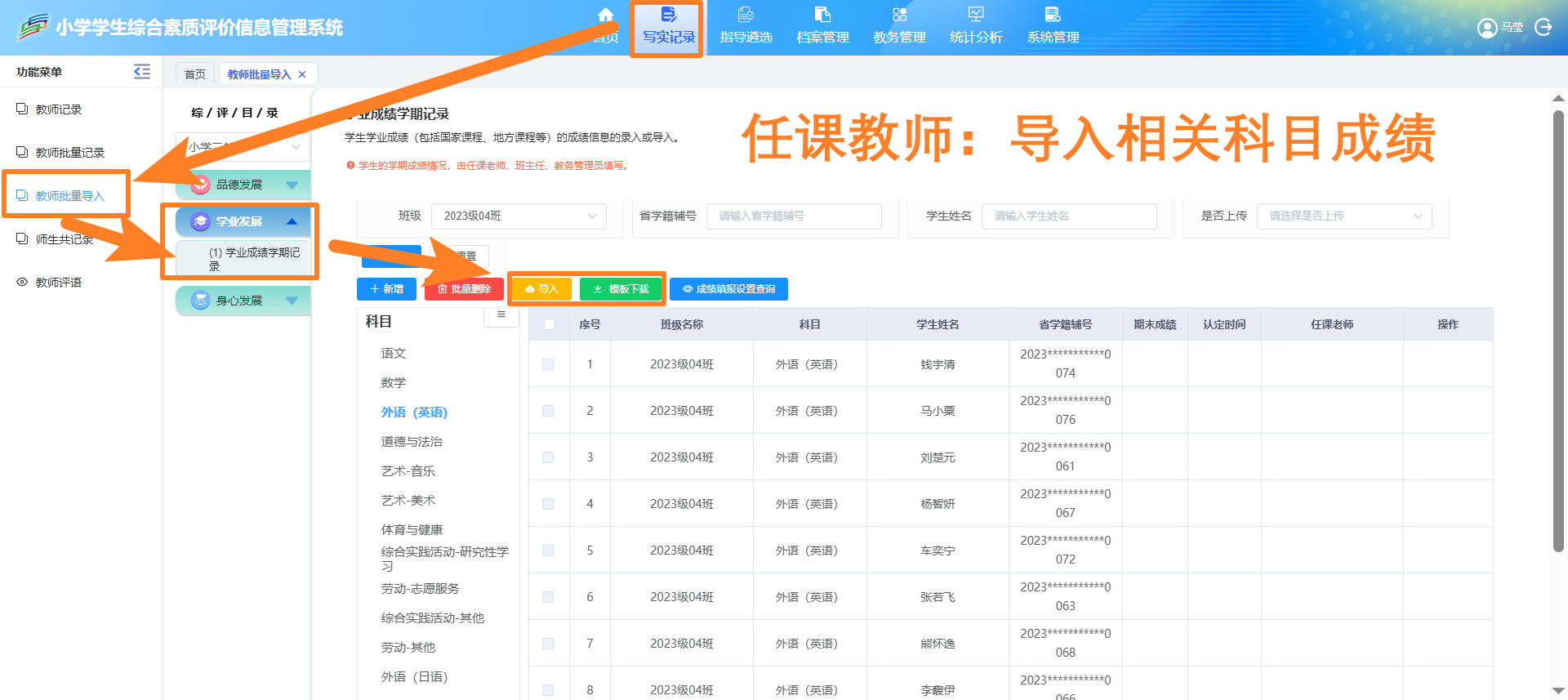
Task: Click the 新增 button
Action: (386, 289)
